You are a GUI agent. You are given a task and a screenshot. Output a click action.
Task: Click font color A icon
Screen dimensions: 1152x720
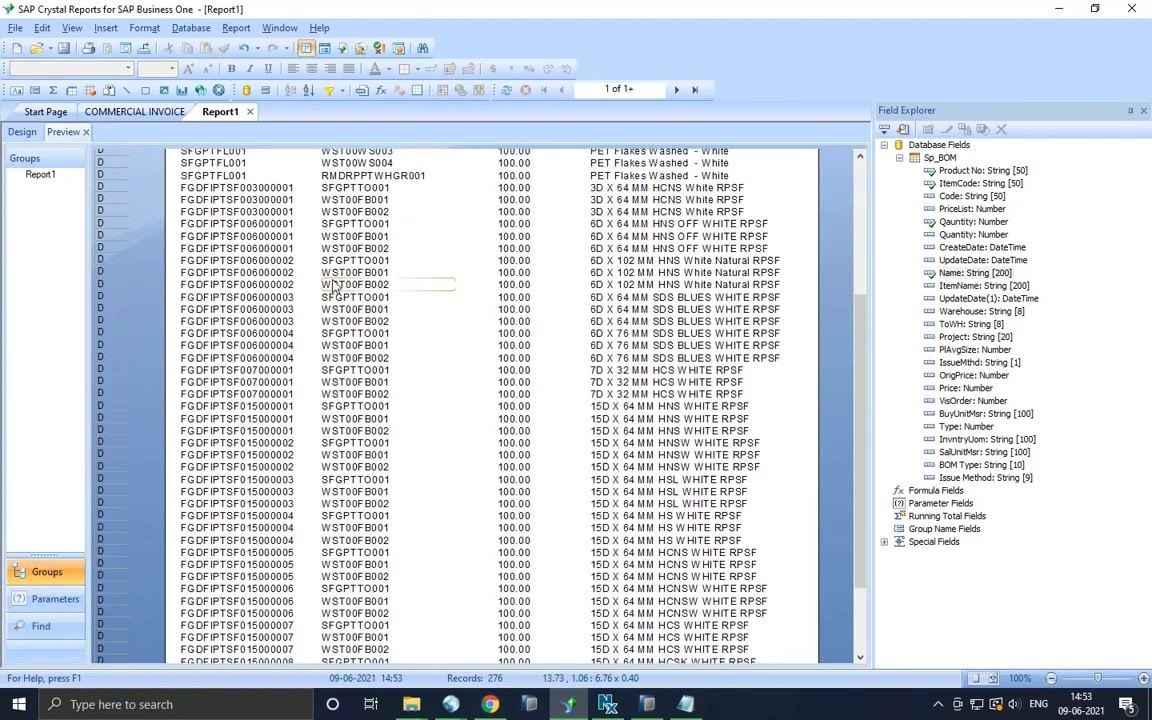(375, 69)
